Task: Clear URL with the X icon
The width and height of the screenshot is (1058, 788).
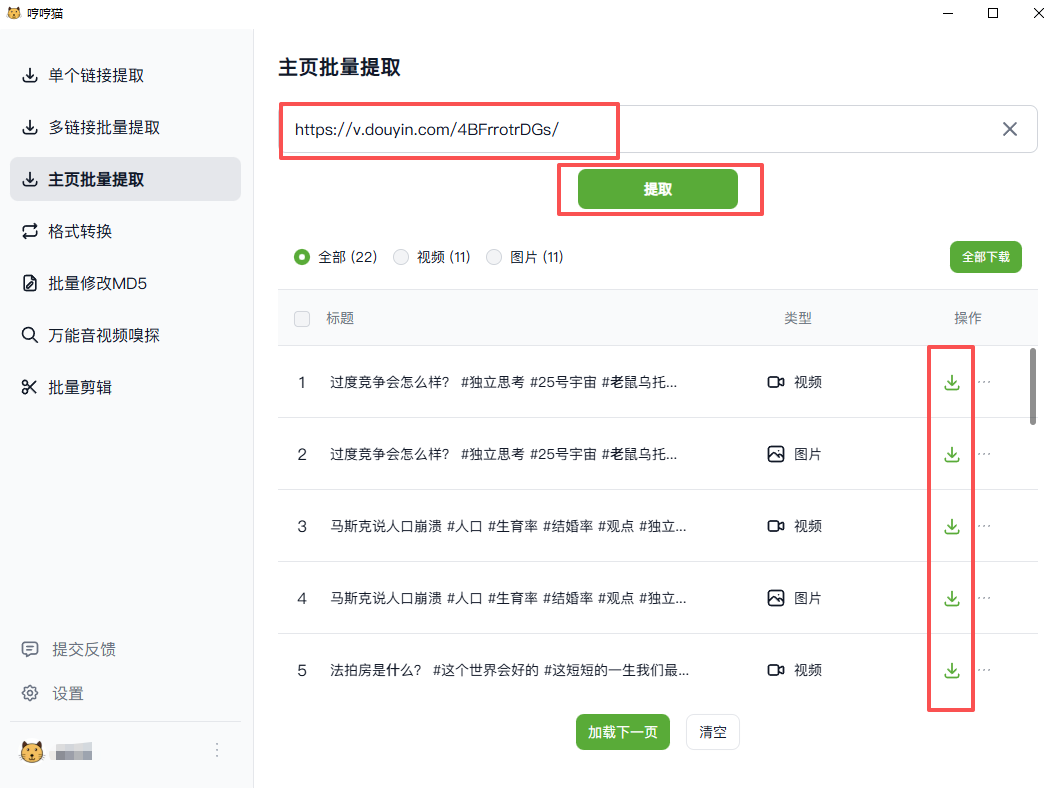Action: coord(1010,129)
